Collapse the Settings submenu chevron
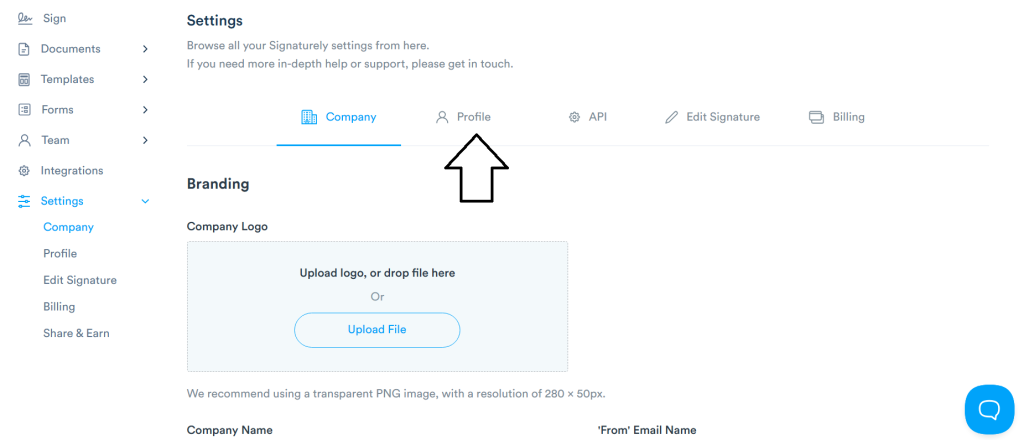 [146, 201]
